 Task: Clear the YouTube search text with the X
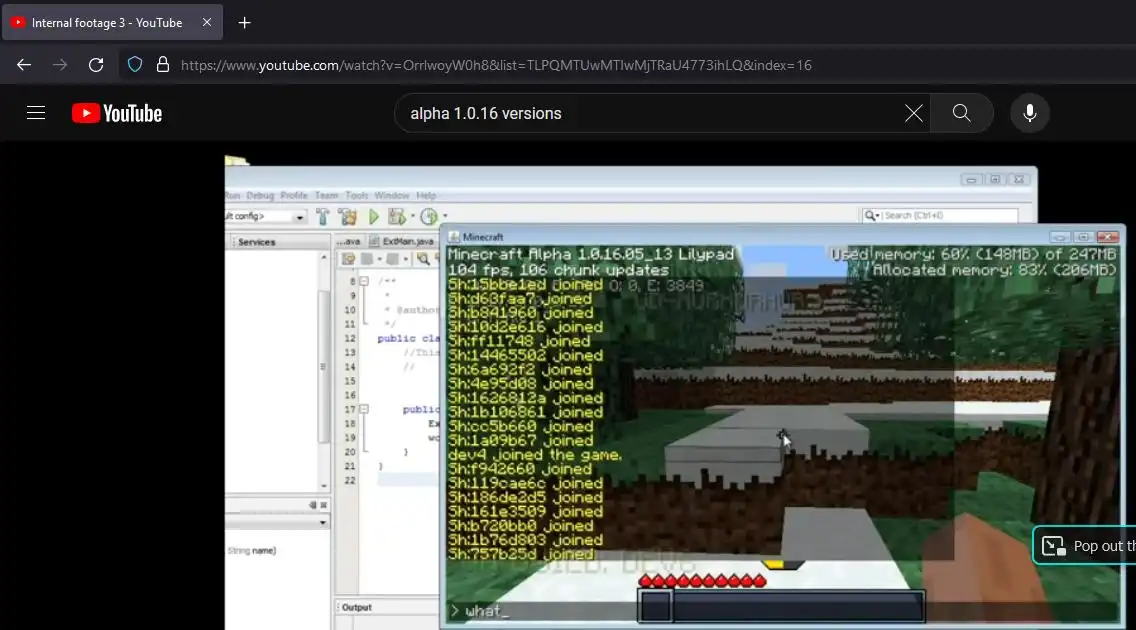(x=914, y=113)
